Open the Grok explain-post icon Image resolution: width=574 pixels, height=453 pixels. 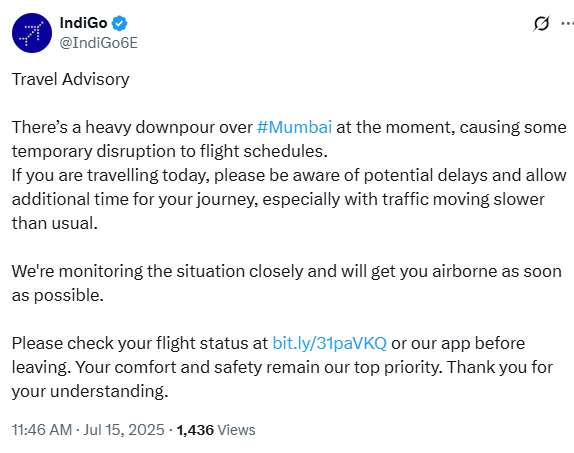click(541, 23)
